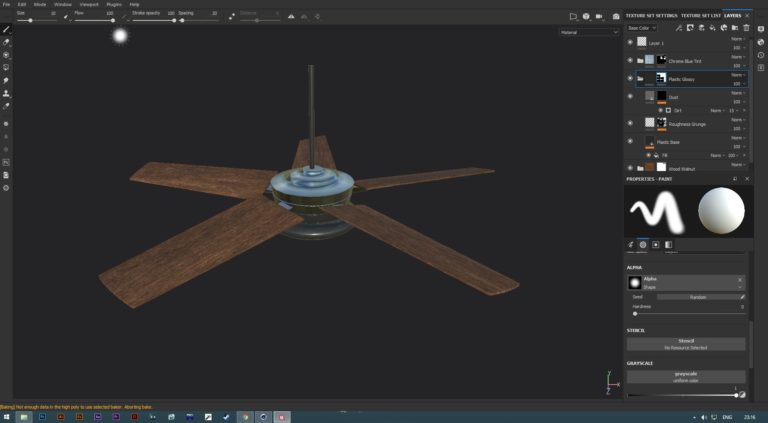Expand the Chrome Blue Tint folder
The width and height of the screenshot is (768, 423).
(640, 61)
